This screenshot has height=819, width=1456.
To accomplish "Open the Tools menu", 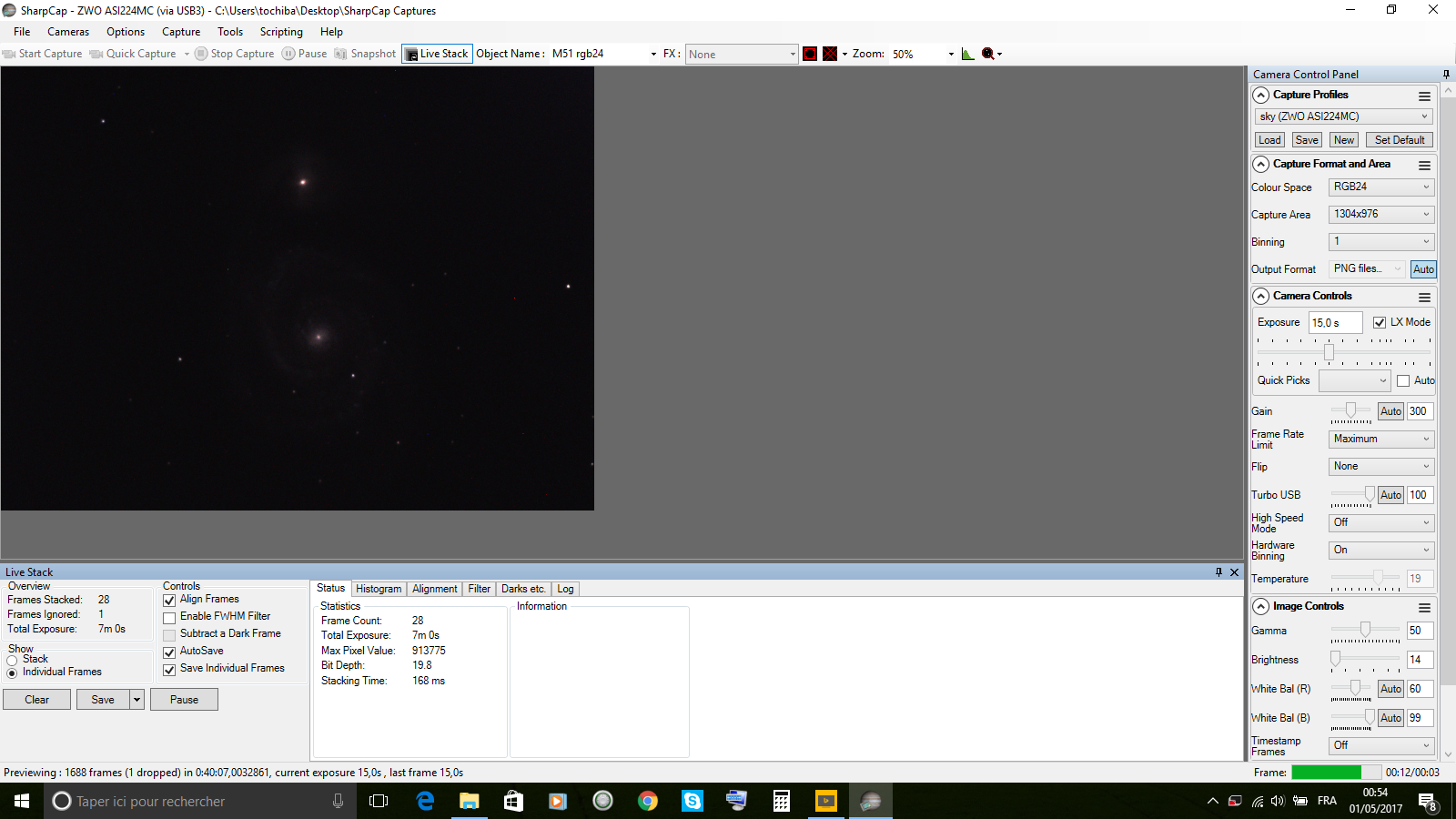I will click(230, 32).
